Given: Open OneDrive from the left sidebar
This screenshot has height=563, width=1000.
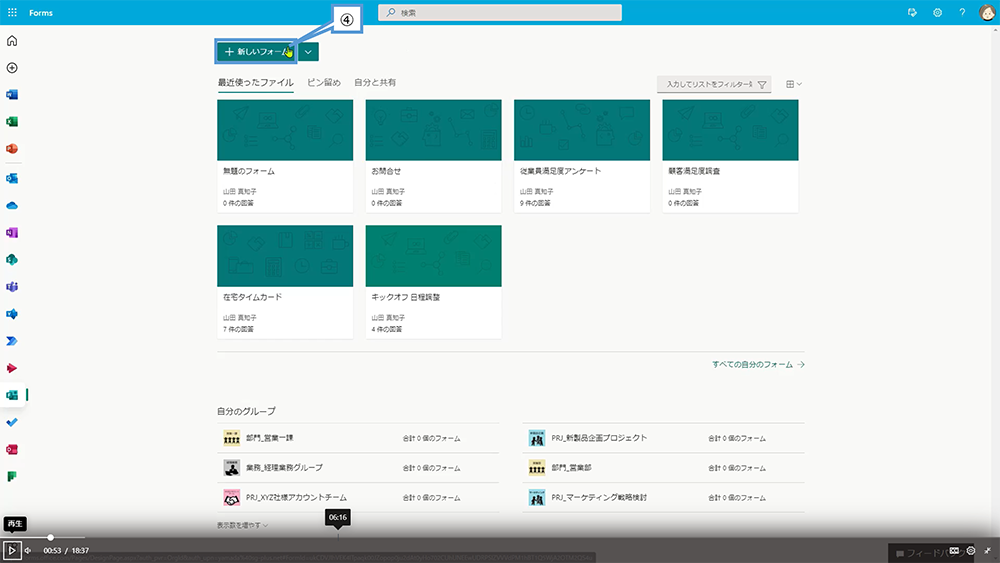Looking at the screenshot, I should click(x=12, y=204).
